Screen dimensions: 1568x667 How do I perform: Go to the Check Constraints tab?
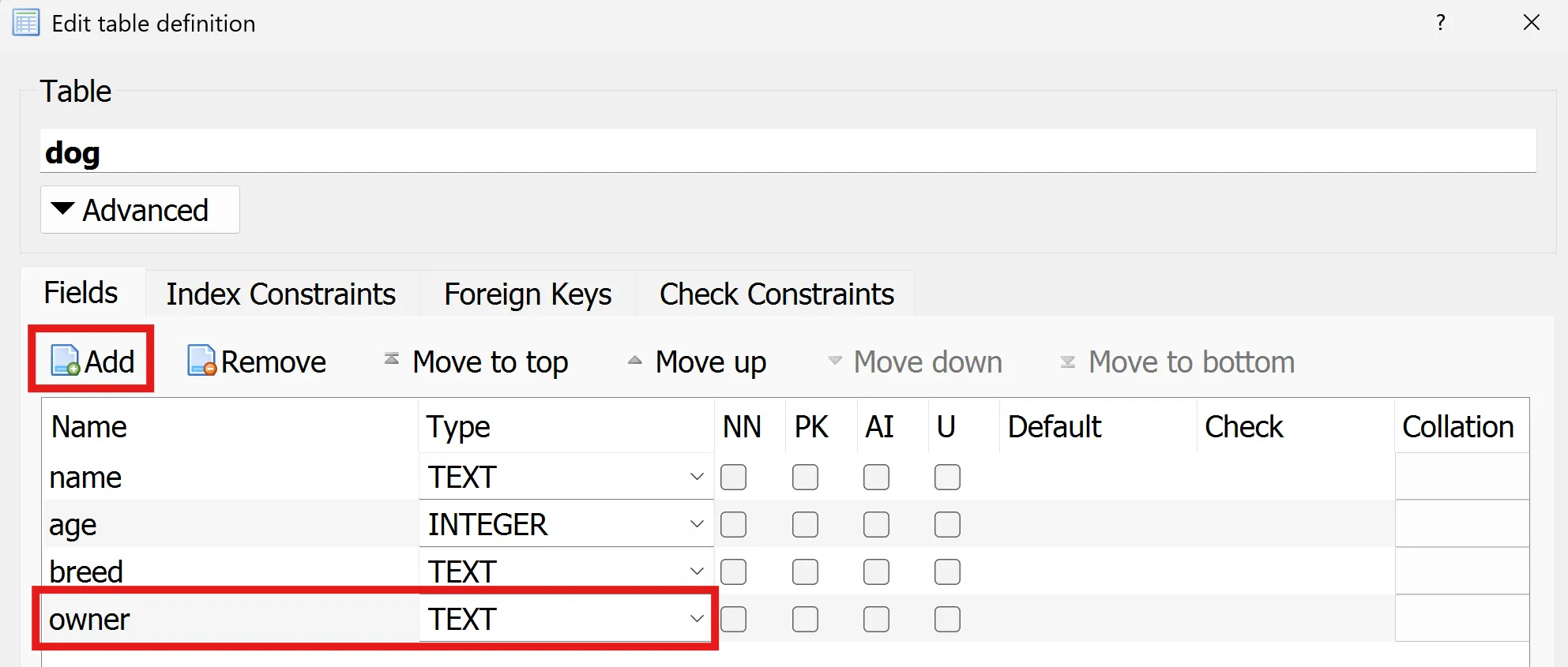pos(776,294)
